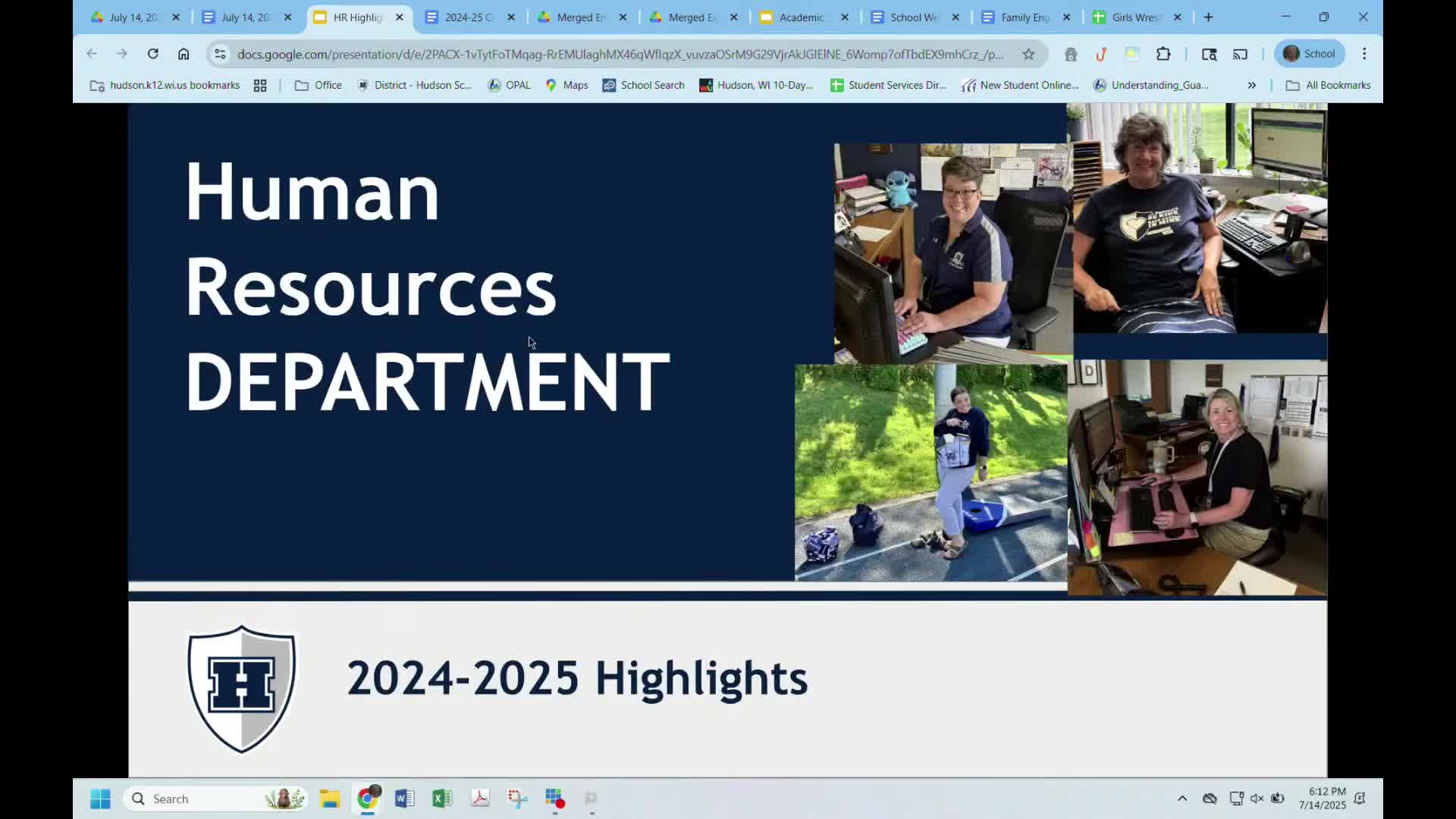1456x819 pixels.
Task: Switch to the Girls Wrestling tab
Action: tap(1134, 17)
